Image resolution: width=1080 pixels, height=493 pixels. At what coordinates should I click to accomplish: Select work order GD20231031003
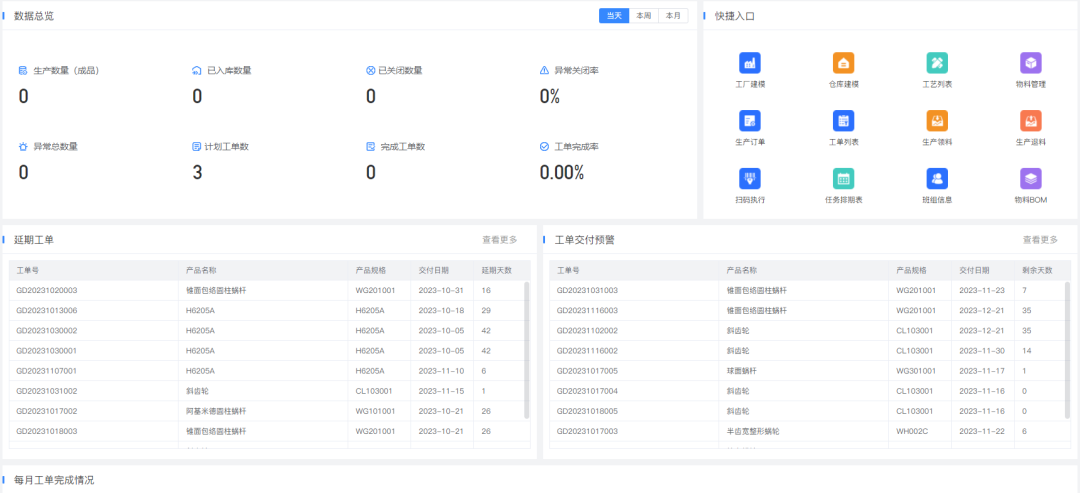tap(588, 291)
